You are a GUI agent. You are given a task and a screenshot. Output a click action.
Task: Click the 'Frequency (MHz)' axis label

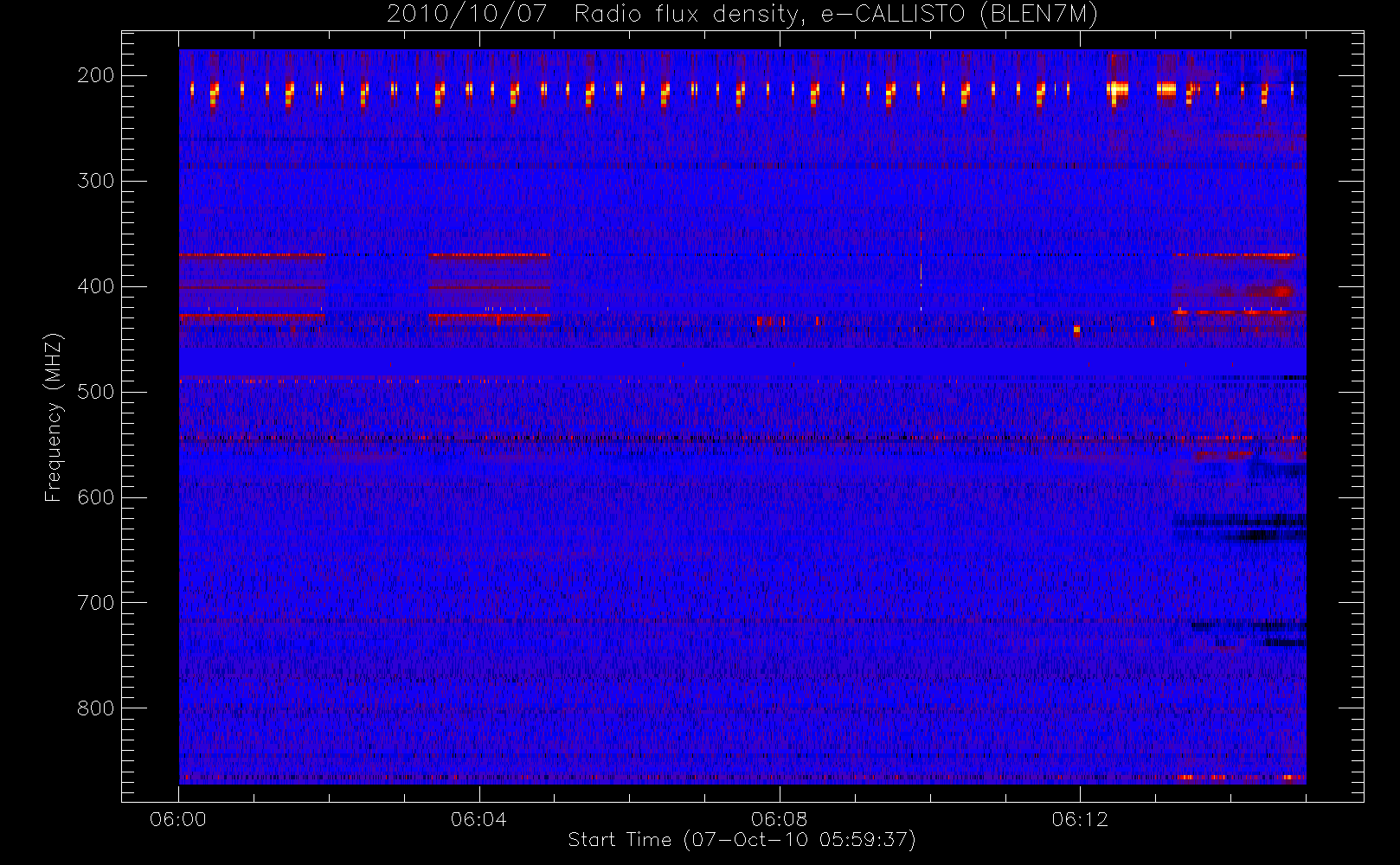coord(54,417)
